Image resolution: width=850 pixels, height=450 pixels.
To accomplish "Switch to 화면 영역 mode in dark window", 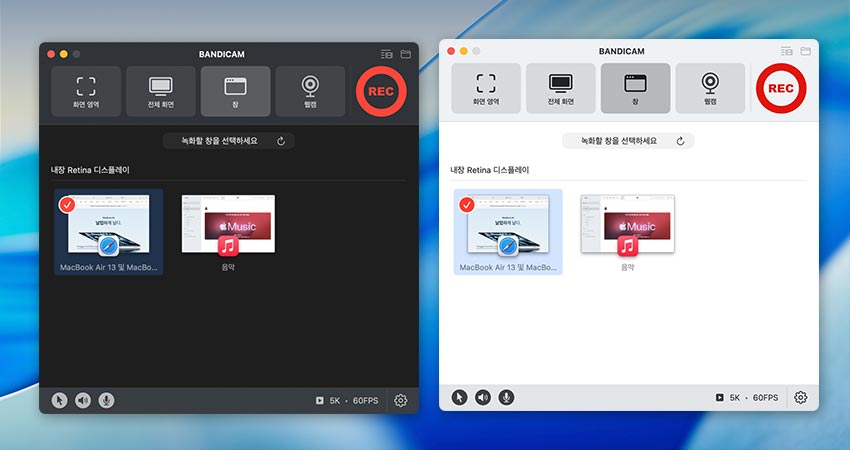I will (x=86, y=91).
